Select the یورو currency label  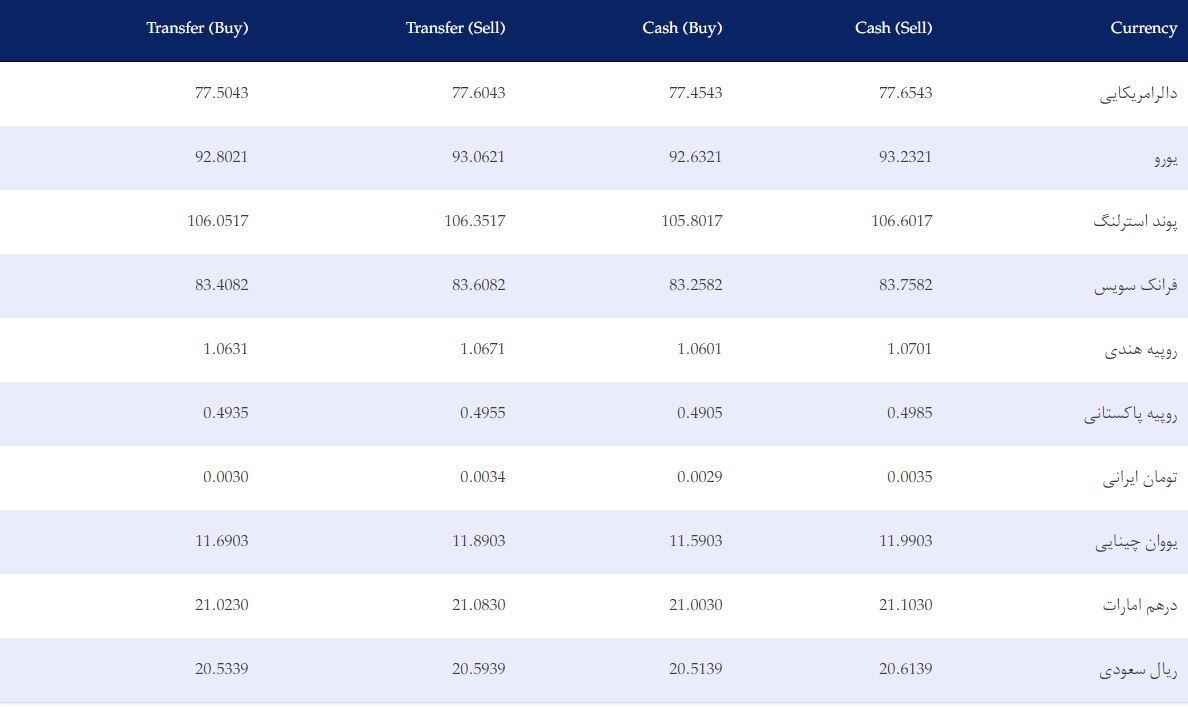pos(1165,158)
